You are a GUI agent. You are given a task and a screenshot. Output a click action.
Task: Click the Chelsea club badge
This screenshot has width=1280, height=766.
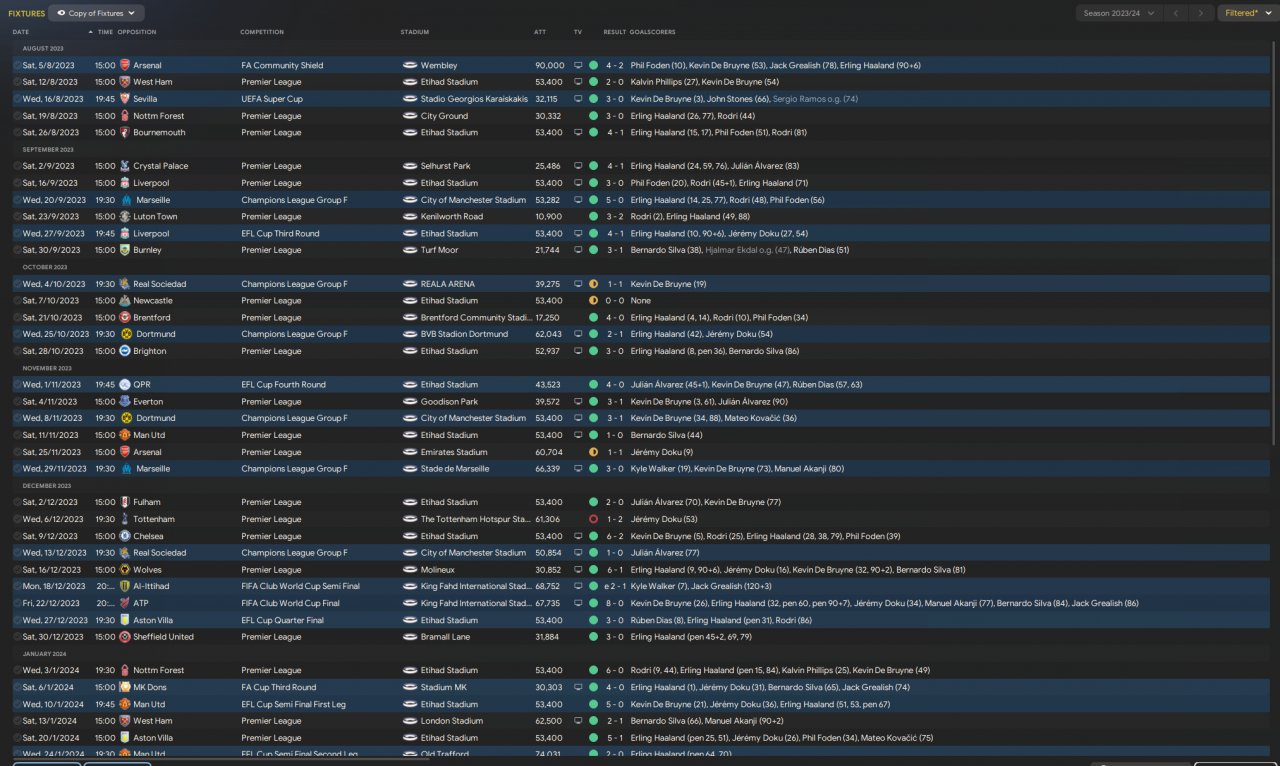[125, 536]
